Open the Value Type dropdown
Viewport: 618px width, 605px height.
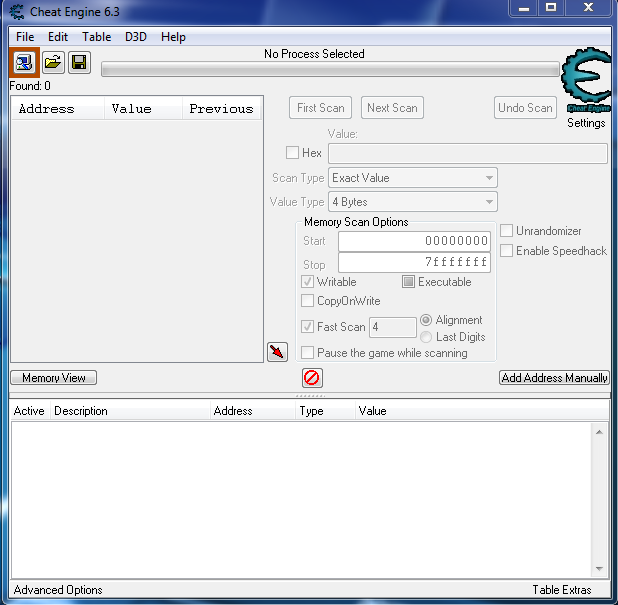coord(413,202)
